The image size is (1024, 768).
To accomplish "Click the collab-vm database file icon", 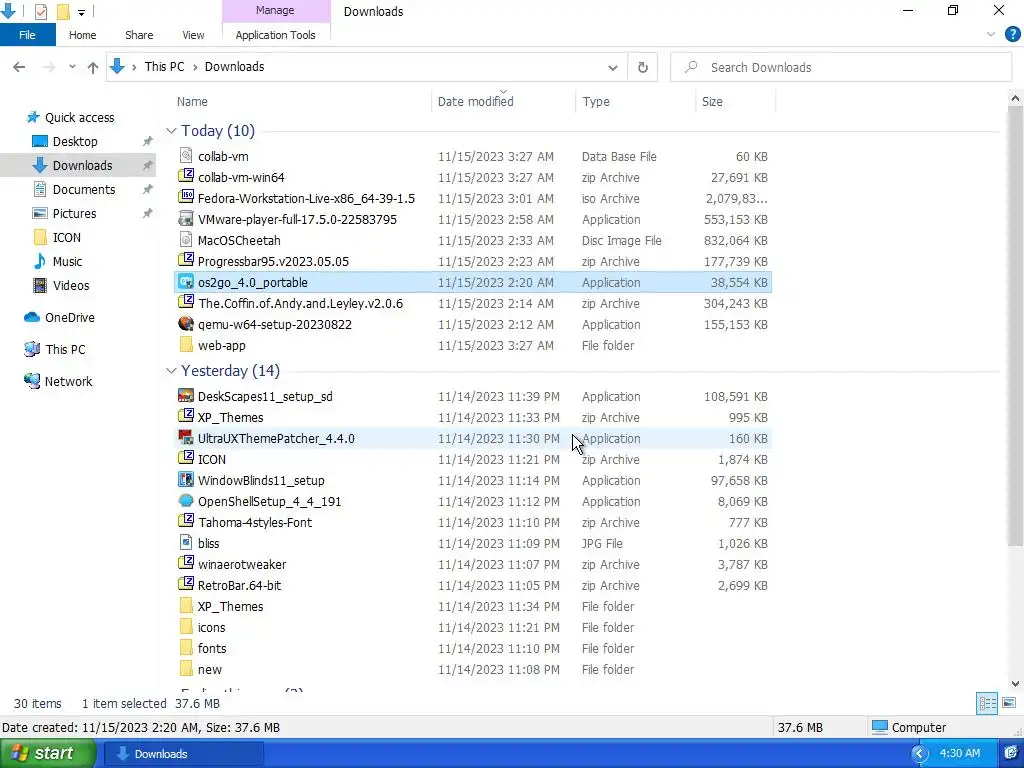I will point(186,156).
